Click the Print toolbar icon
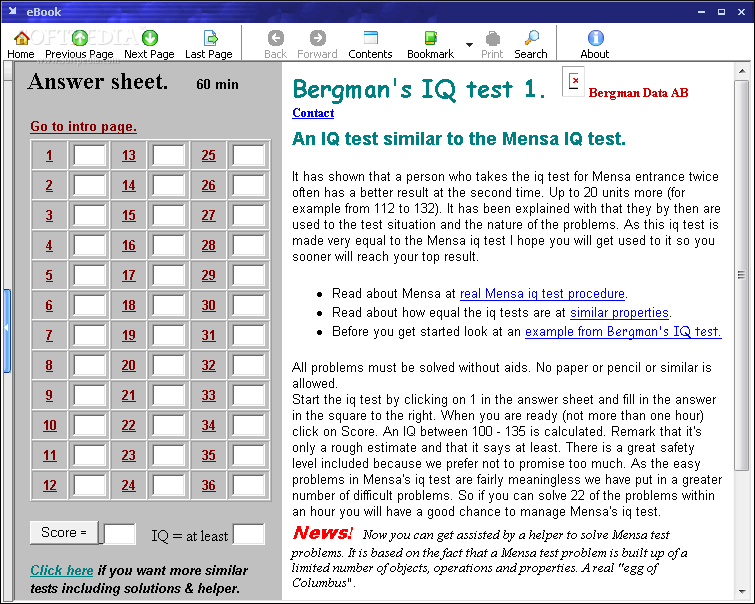The height and width of the screenshot is (604, 755). coord(492,38)
